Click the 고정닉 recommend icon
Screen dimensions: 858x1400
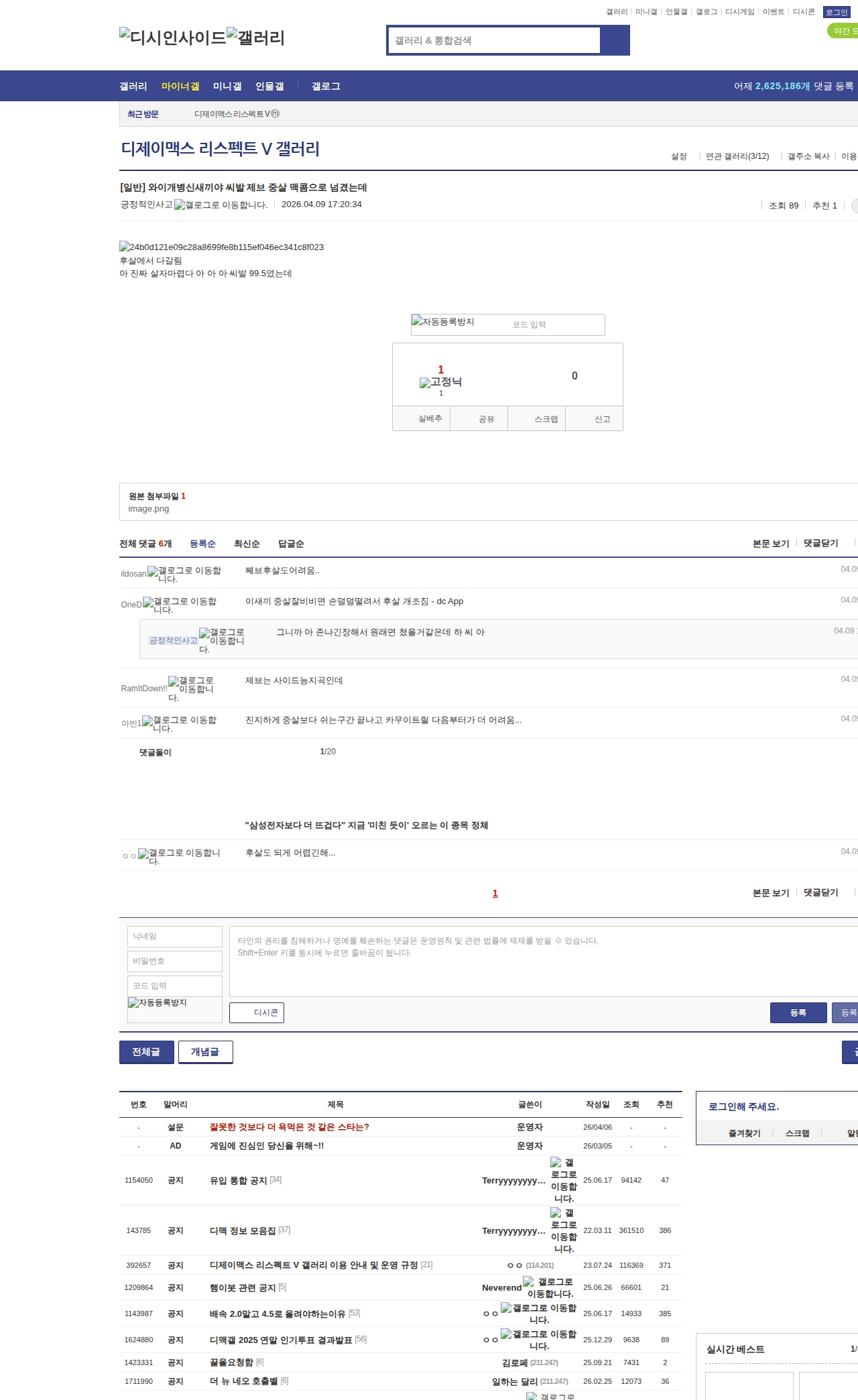point(440,382)
